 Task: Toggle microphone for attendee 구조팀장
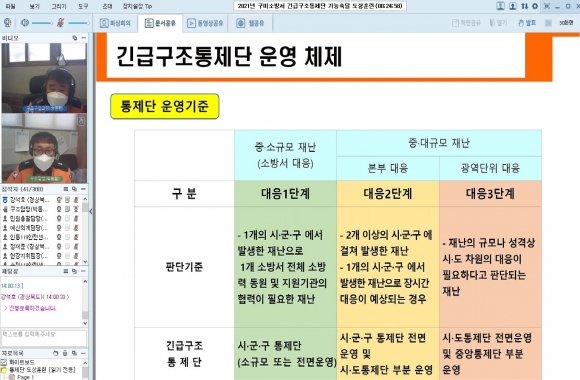tap(76, 209)
